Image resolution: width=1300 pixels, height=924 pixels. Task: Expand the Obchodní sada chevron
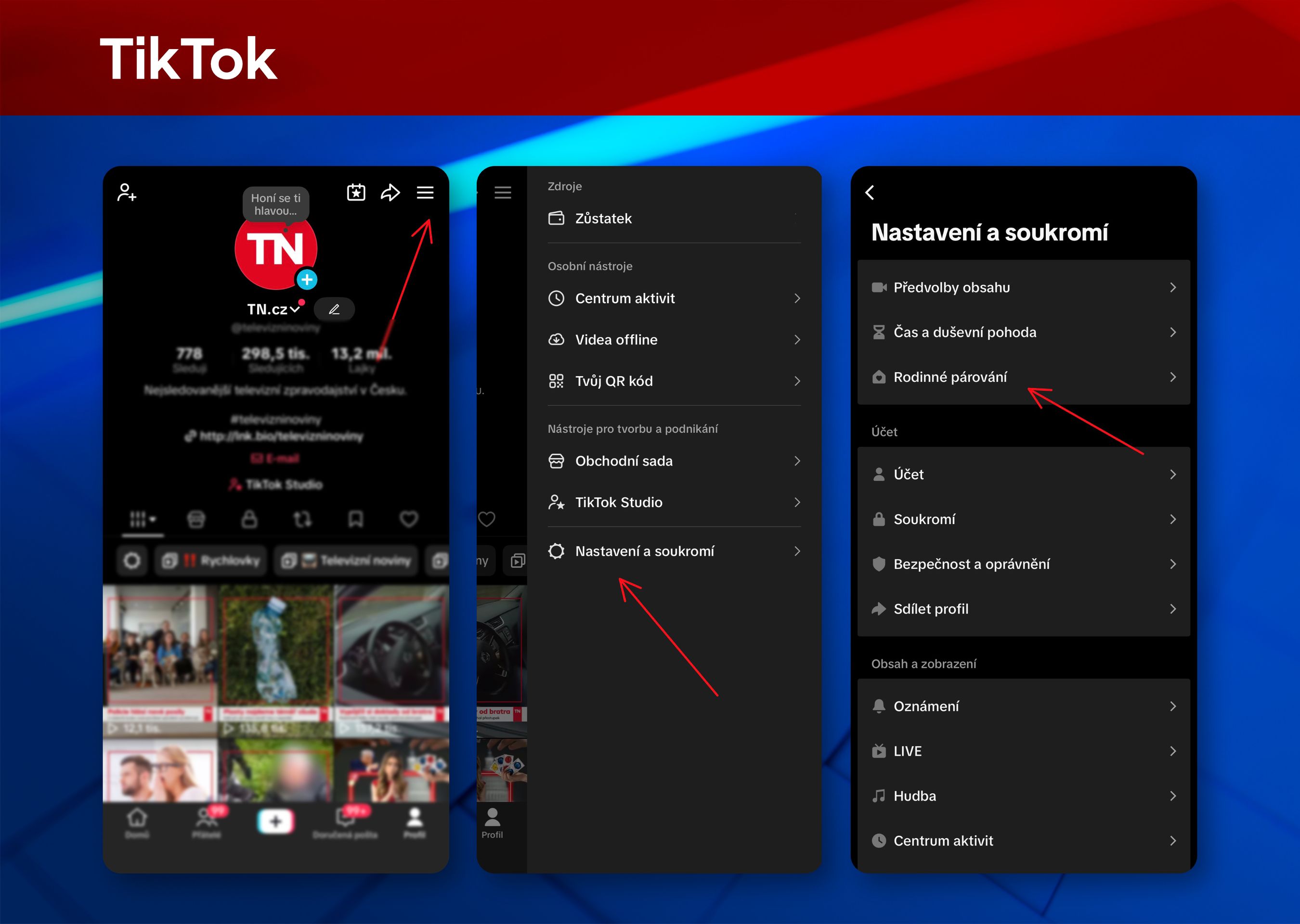point(797,461)
